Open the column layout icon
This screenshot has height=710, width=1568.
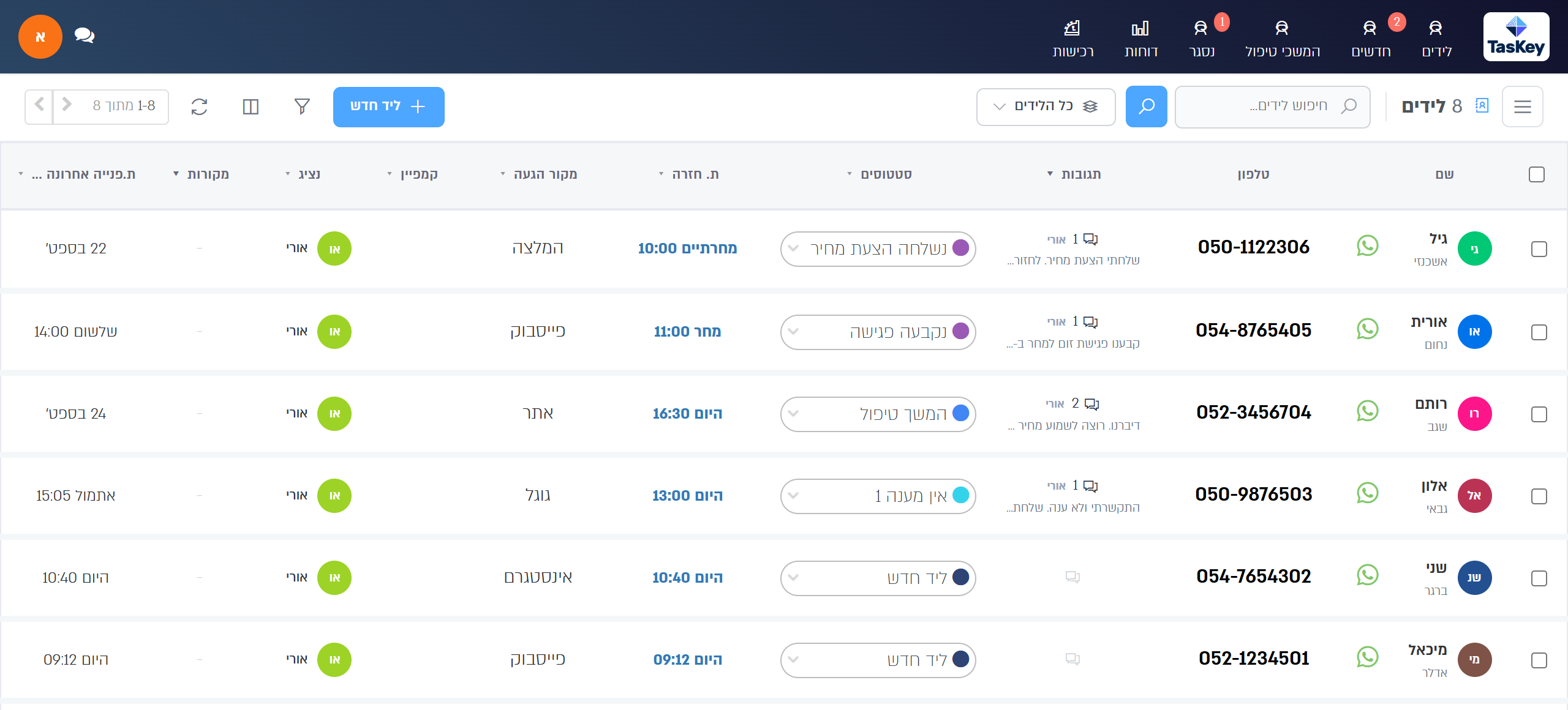click(x=251, y=106)
